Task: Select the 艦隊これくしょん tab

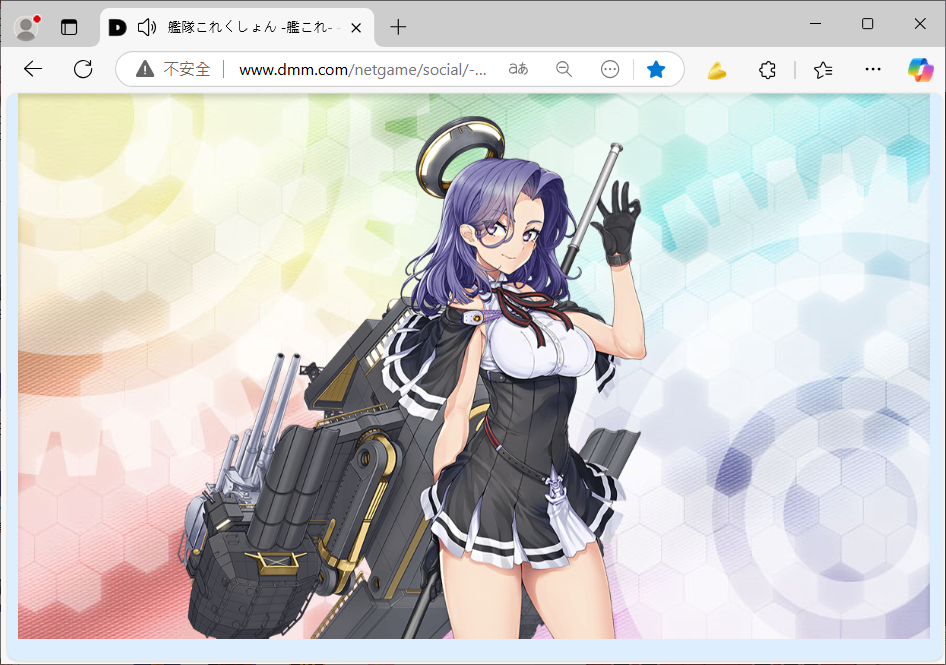Action: pyautogui.click(x=237, y=27)
